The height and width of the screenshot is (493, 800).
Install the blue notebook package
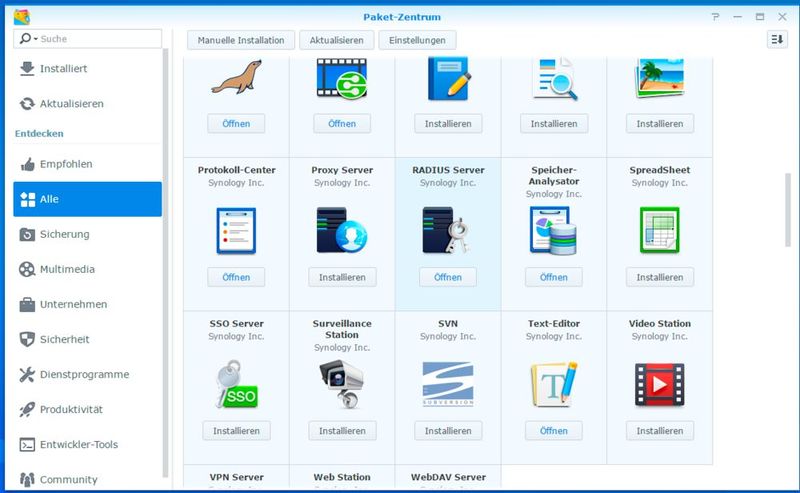pyautogui.click(x=448, y=124)
